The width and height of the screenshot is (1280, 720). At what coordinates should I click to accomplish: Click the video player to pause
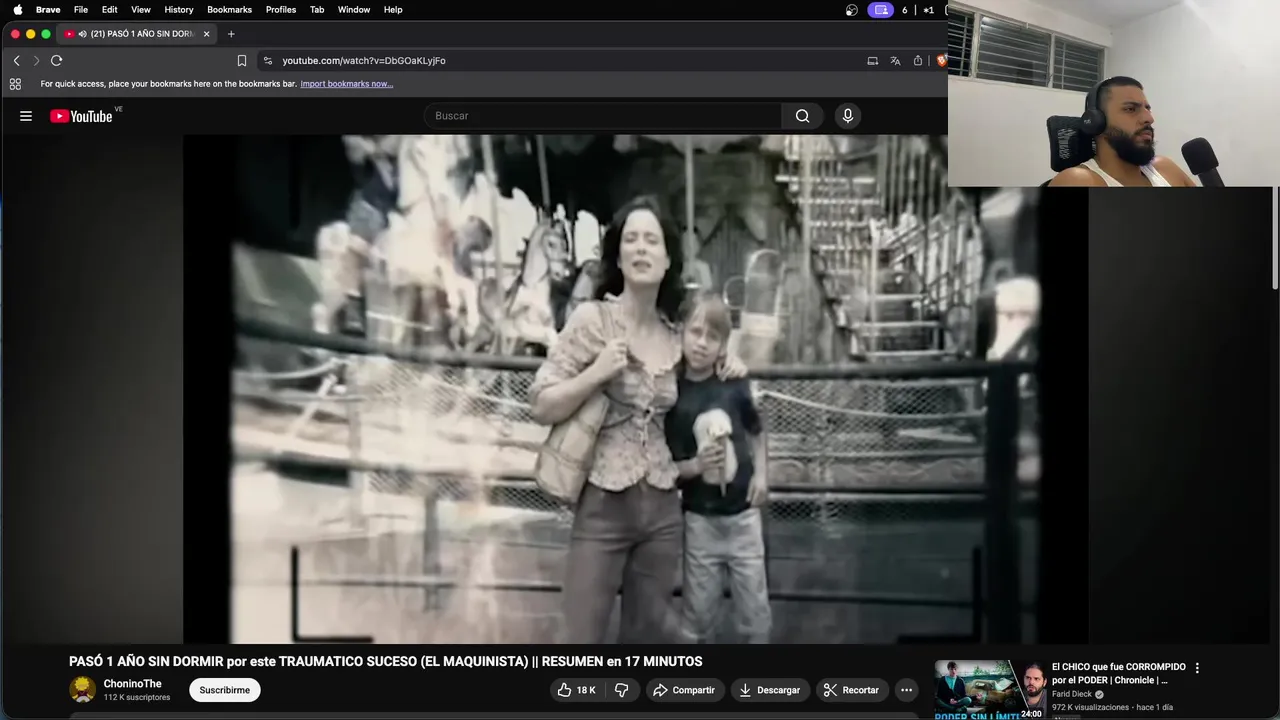(x=636, y=389)
